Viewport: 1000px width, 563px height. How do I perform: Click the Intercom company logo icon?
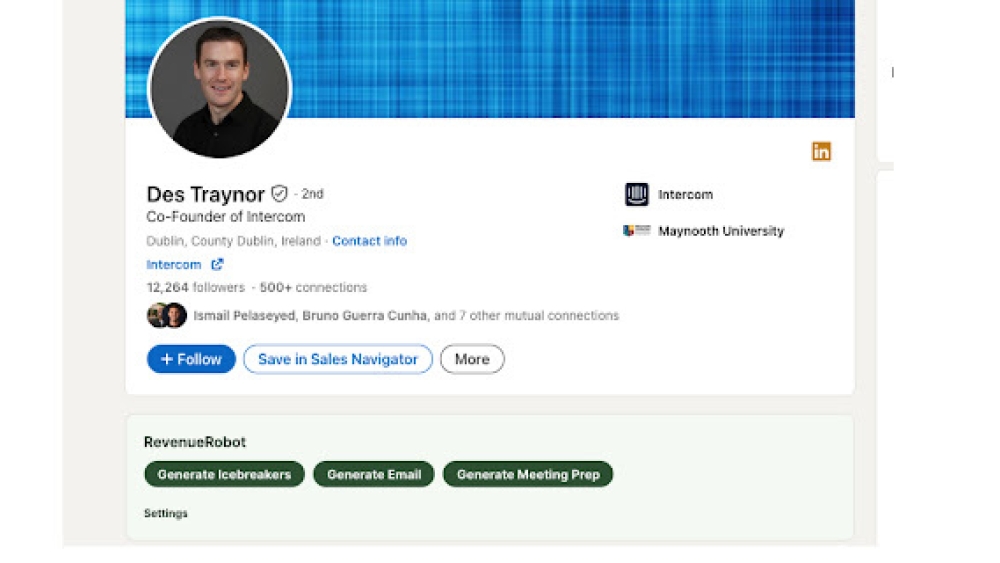click(636, 194)
